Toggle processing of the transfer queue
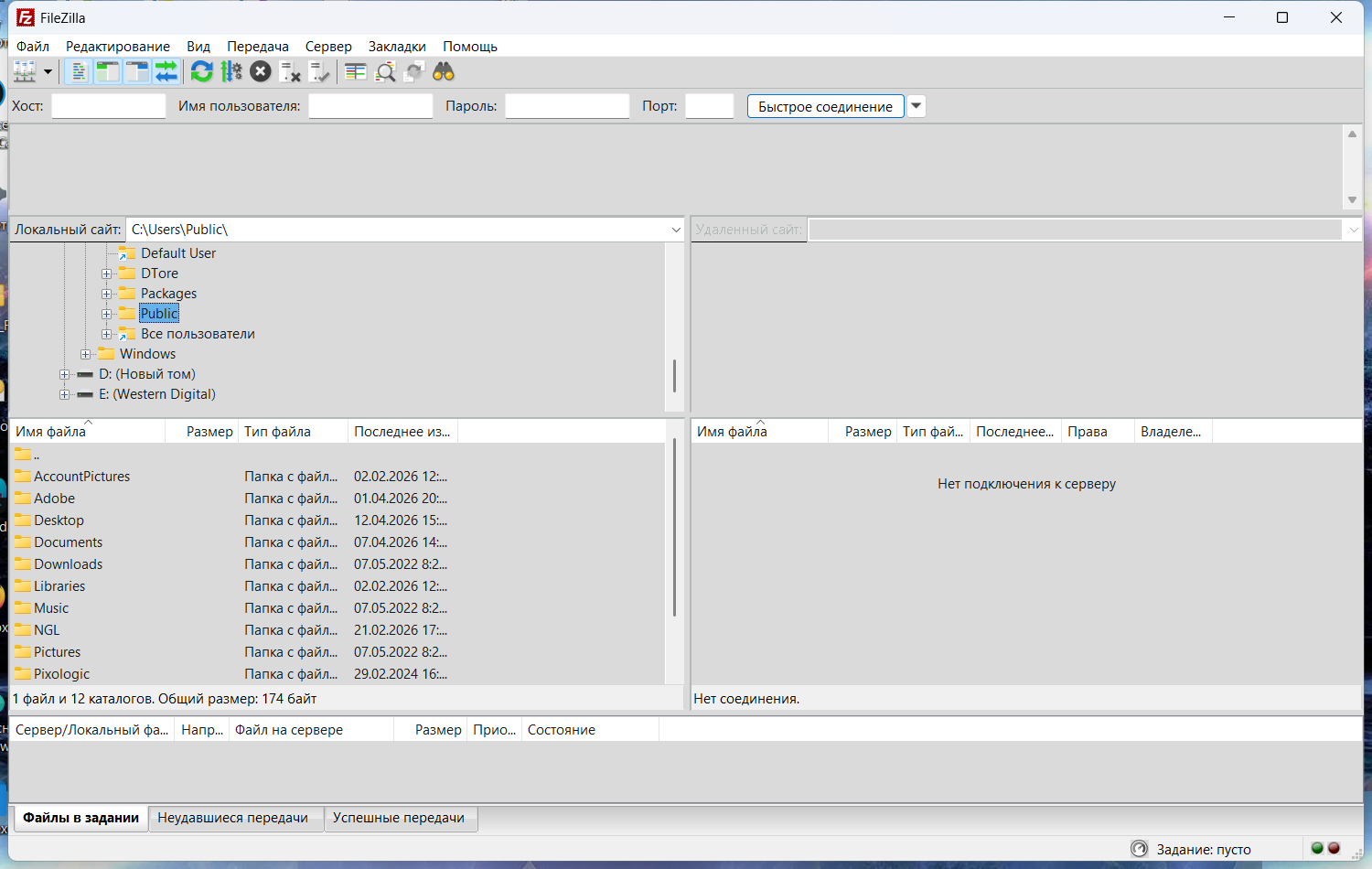The image size is (1372, 869). pyautogui.click(x=231, y=71)
